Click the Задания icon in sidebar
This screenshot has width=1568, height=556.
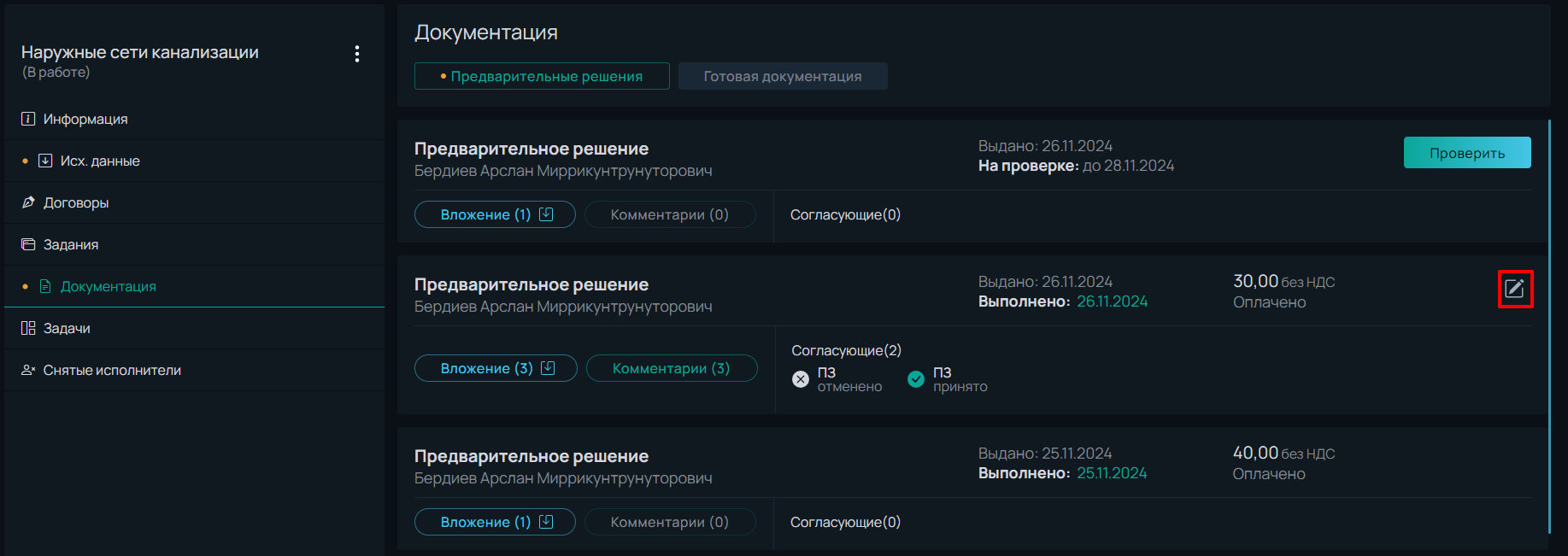28,244
